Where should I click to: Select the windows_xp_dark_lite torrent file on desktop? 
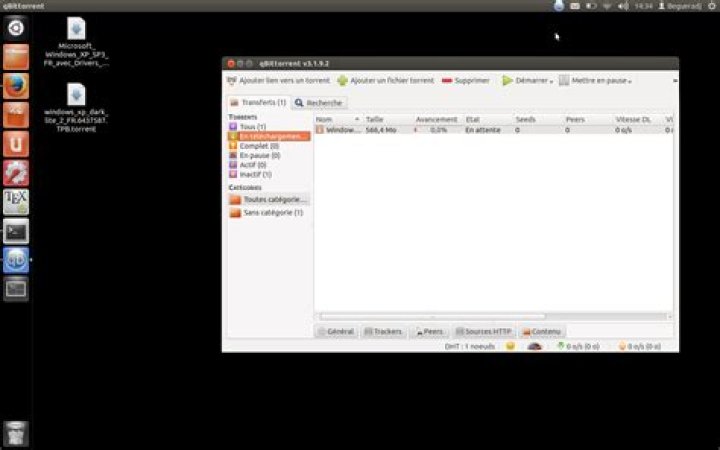coord(76,108)
